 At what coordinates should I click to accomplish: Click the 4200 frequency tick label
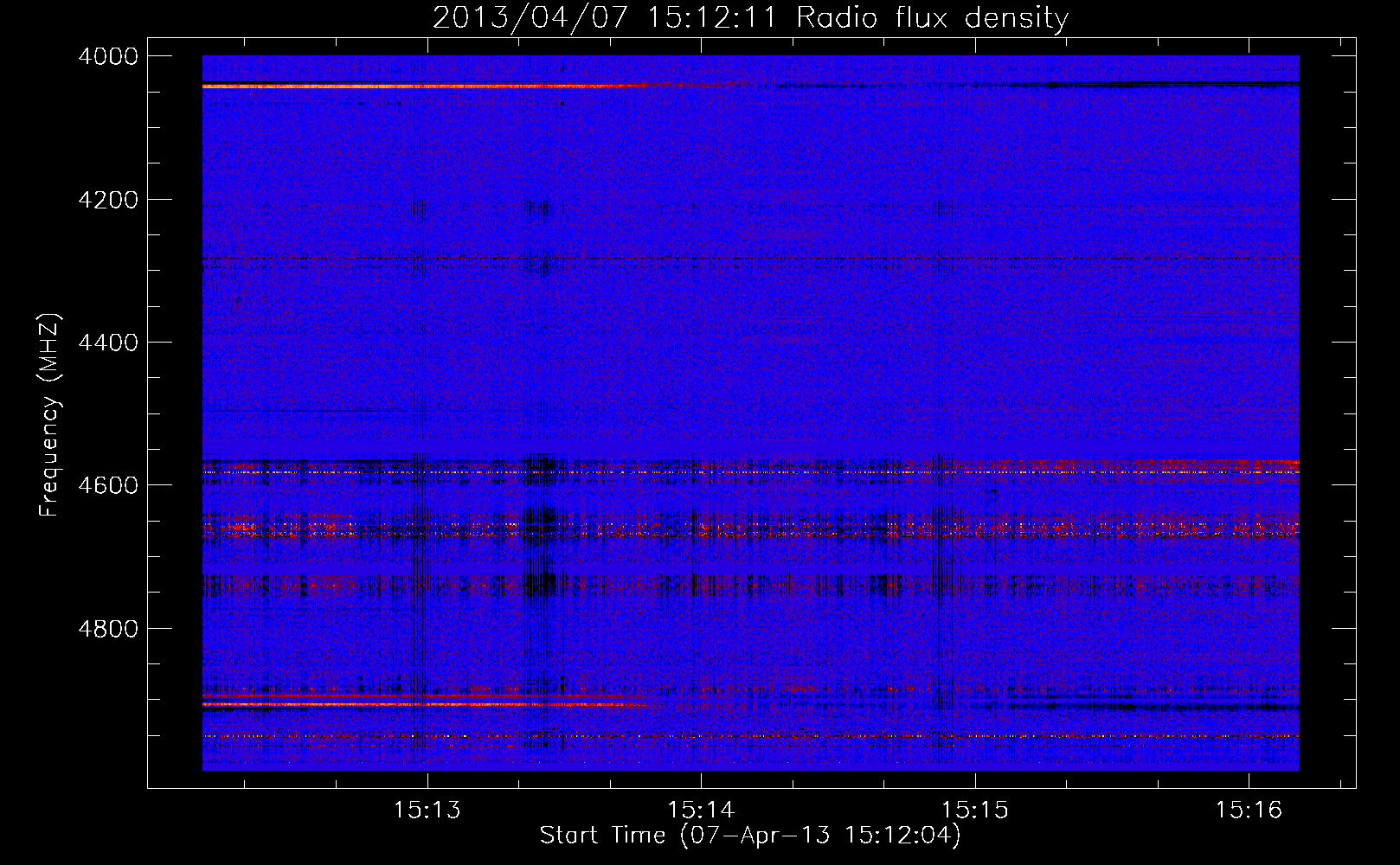[108, 200]
